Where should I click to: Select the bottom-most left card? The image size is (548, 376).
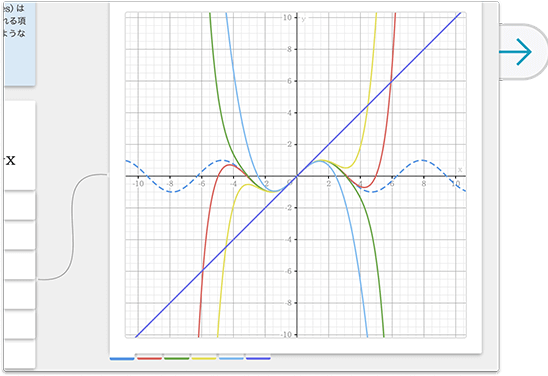point(20,354)
